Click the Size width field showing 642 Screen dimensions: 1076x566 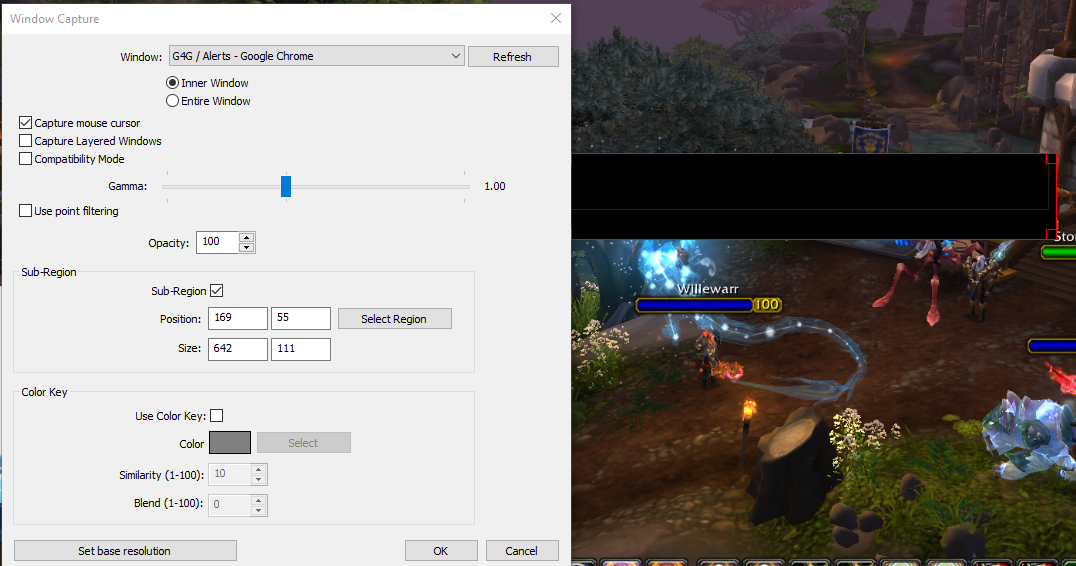(237, 349)
